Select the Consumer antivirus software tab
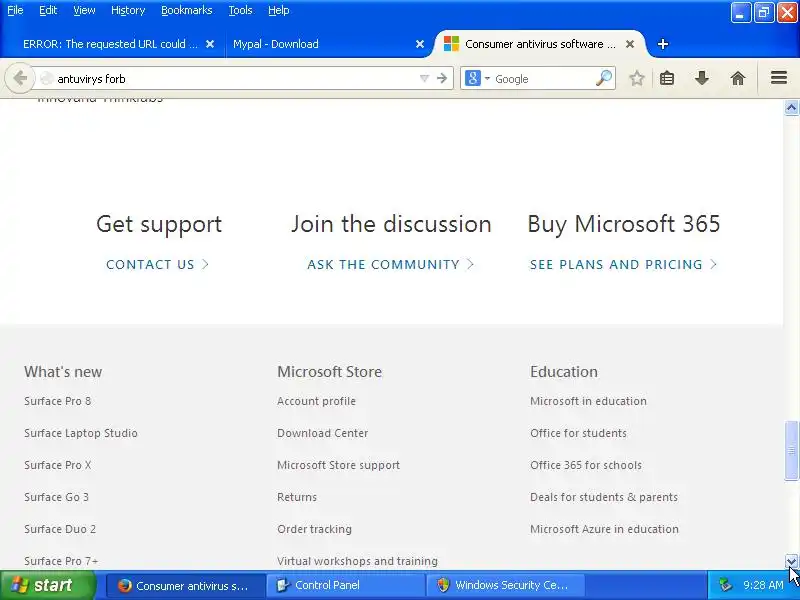This screenshot has height=600, width=800. (x=540, y=44)
